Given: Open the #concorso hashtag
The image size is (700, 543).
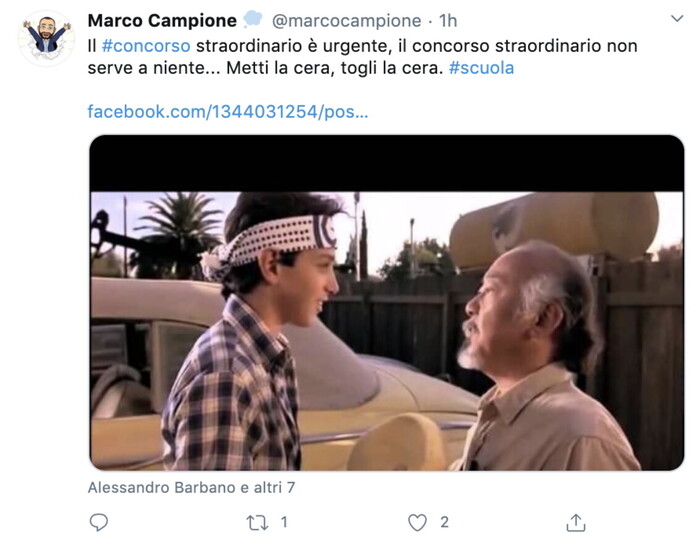Looking at the screenshot, I should coord(146,46).
